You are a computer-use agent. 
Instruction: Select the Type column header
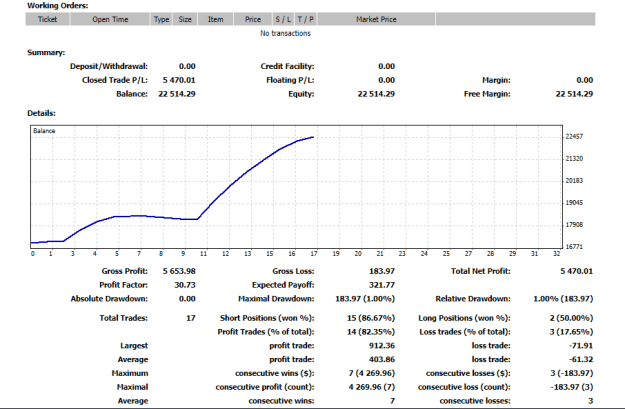pyautogui.click(x=161, y=19)
